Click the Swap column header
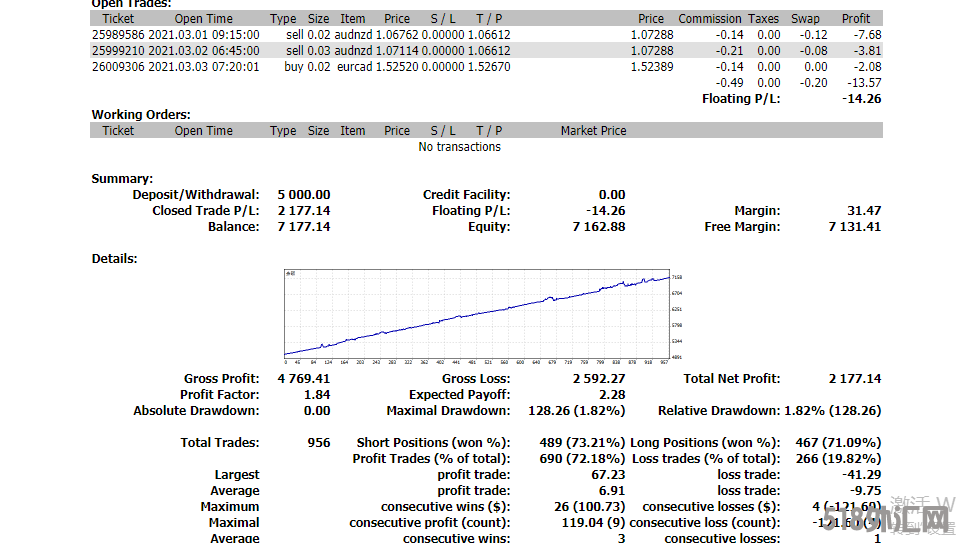The height and width of the screenshot is (543, 956). point(805,19)
